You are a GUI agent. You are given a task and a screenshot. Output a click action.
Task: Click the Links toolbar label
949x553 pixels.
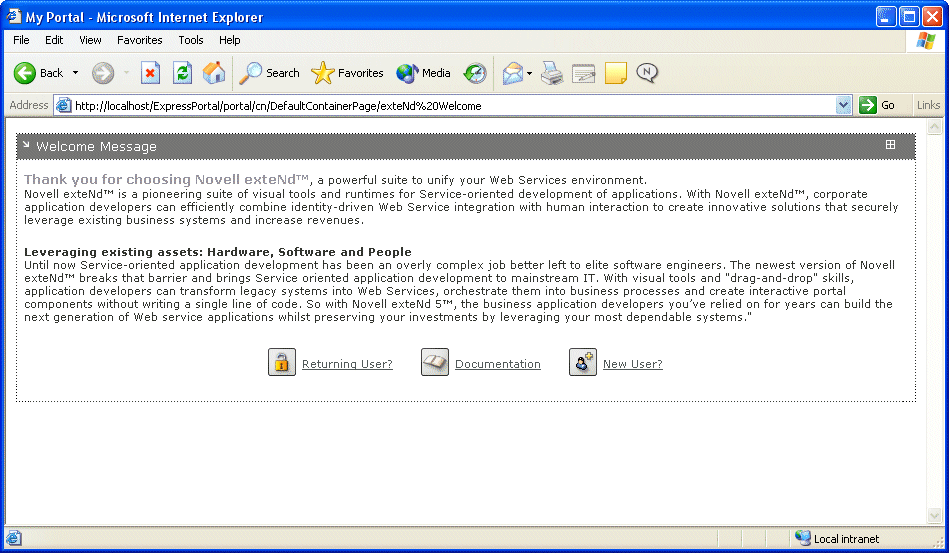(x=928, y=105)
